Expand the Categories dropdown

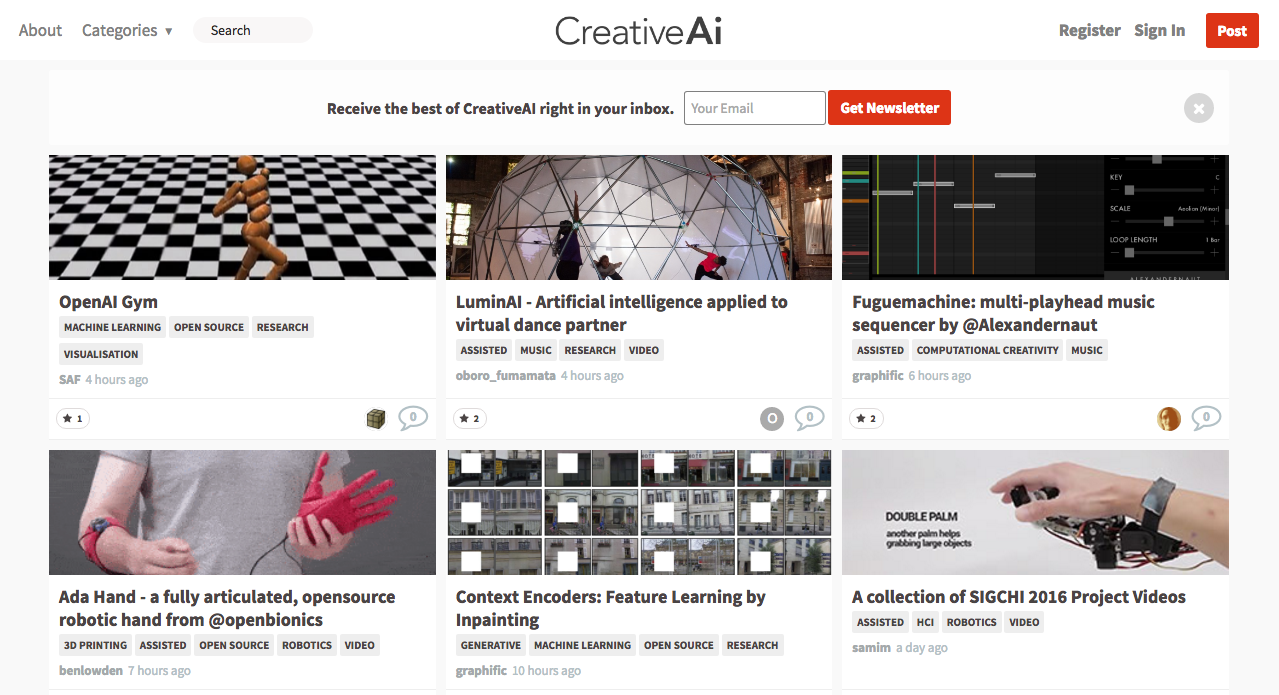127,30
